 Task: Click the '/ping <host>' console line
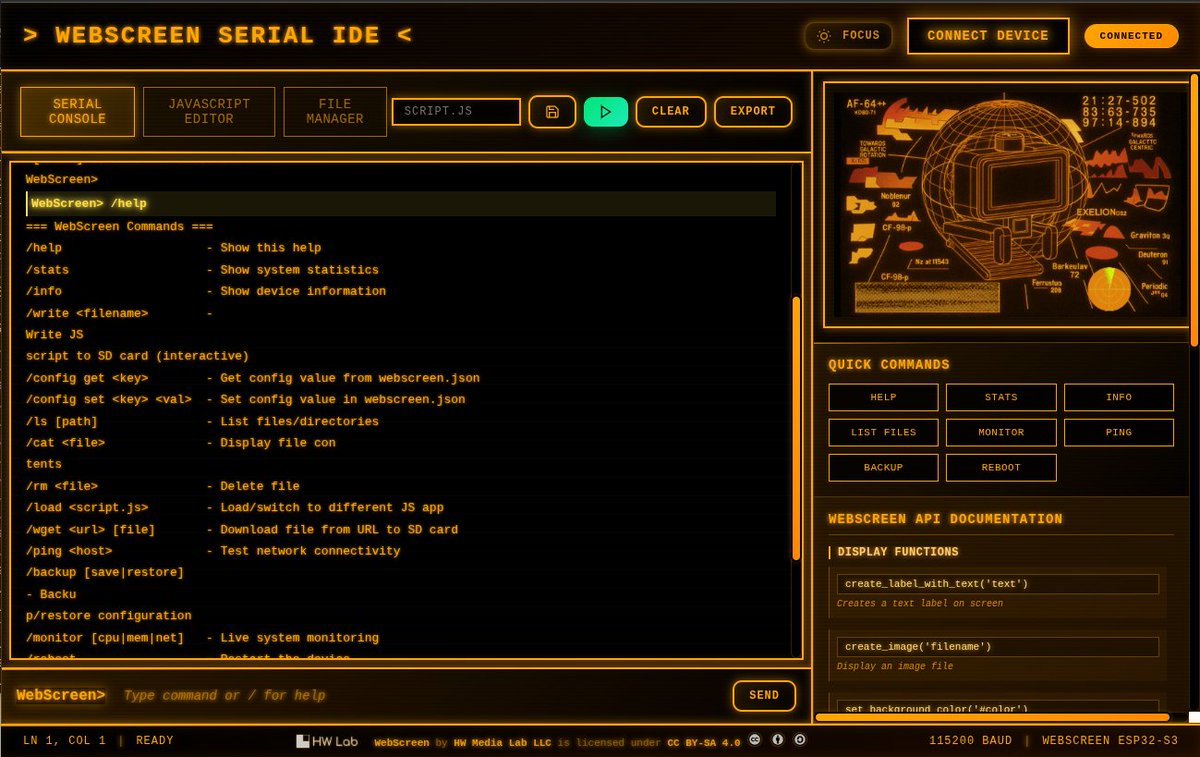pyautogui.click(x=213, y=551)
